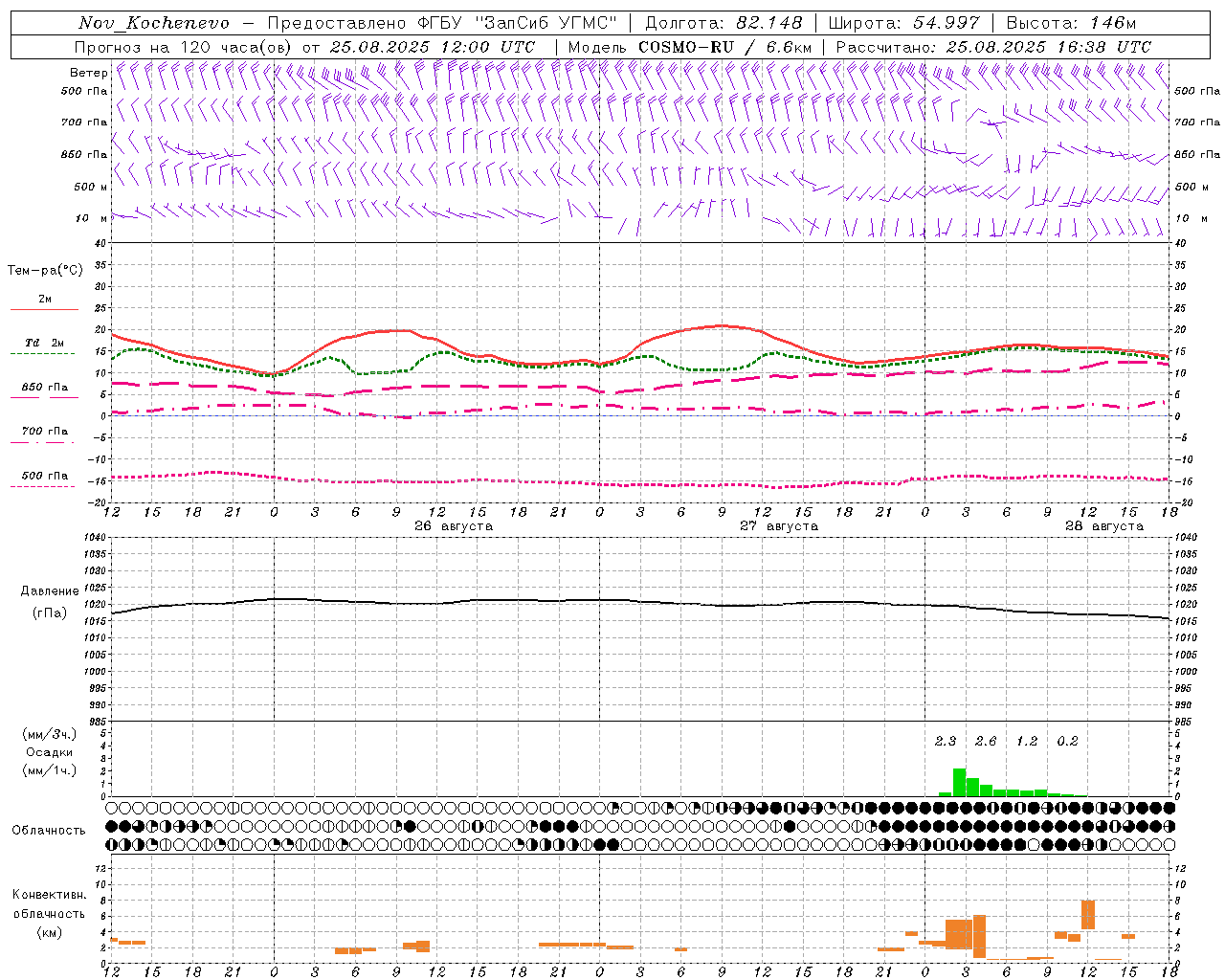This screenshot has width=1225, height=980.
Task: Click the 'Давление' pressure panel label
Action: point(50,591)
